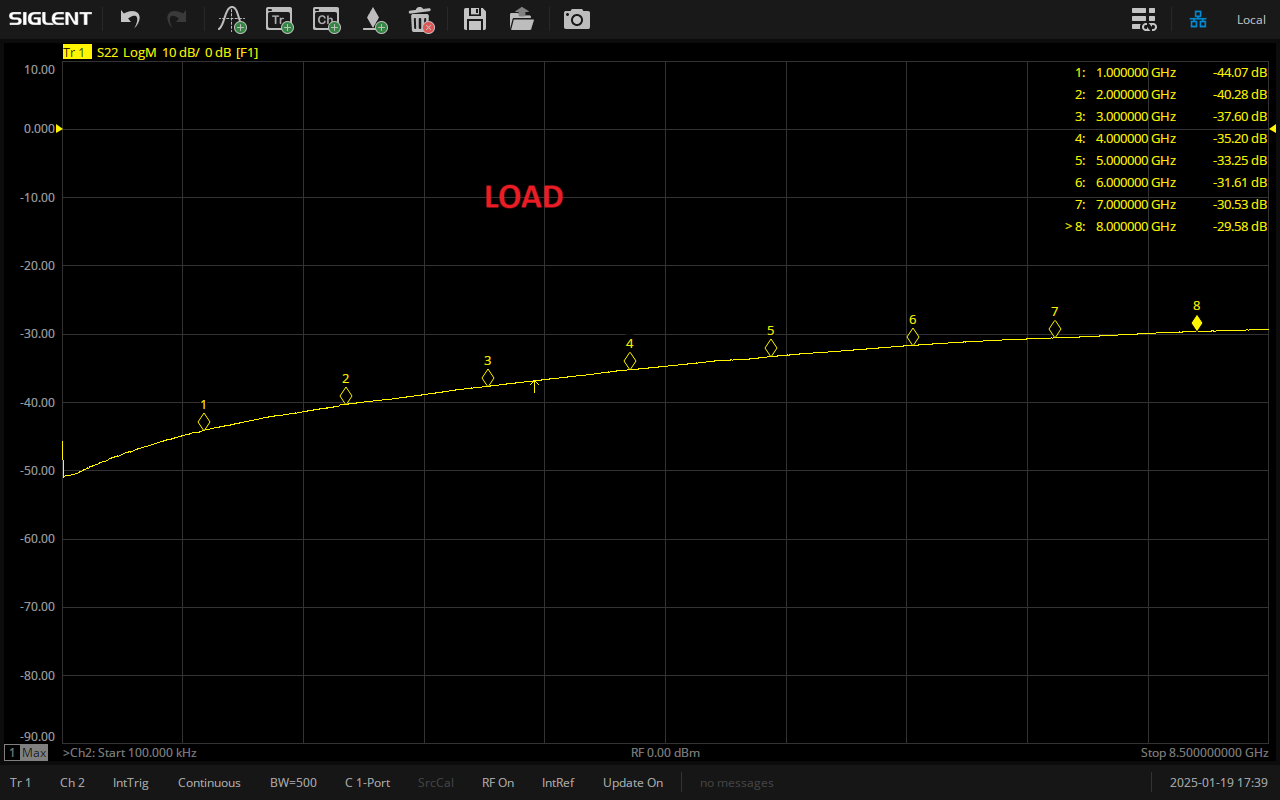Select marker 8 diamond on the trace

[x=1196, y=323]
